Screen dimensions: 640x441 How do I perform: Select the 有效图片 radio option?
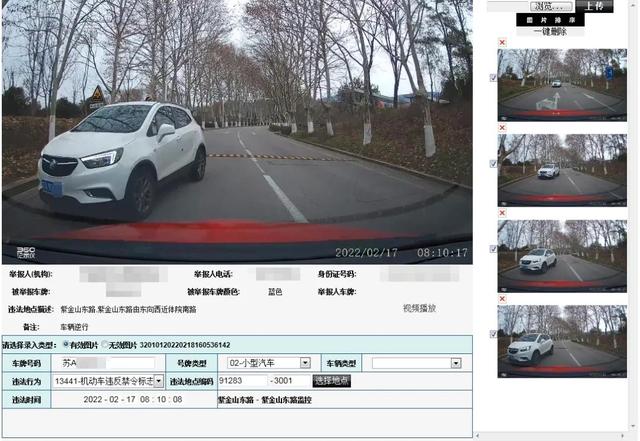coord(66,345)
